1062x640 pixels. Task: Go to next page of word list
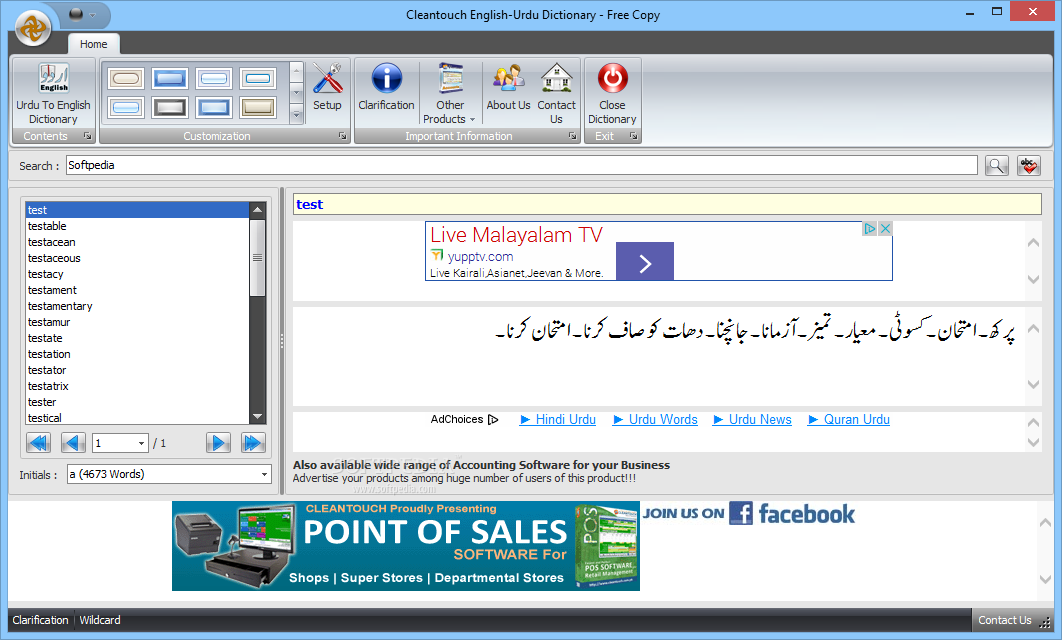[x=218, y=443]
